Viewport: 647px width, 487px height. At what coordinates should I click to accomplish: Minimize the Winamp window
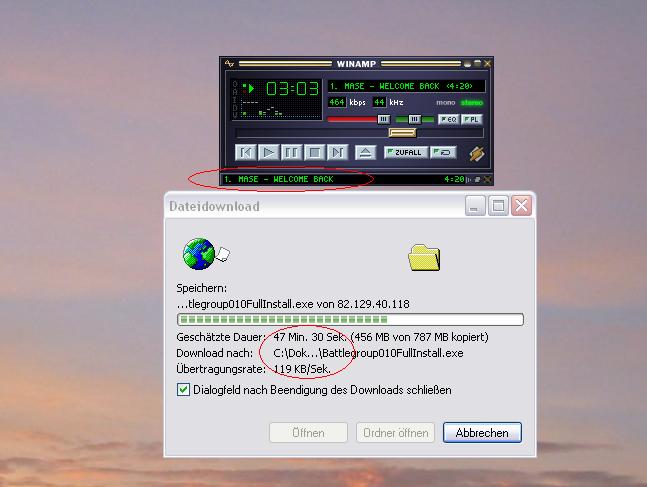point(468,64)
